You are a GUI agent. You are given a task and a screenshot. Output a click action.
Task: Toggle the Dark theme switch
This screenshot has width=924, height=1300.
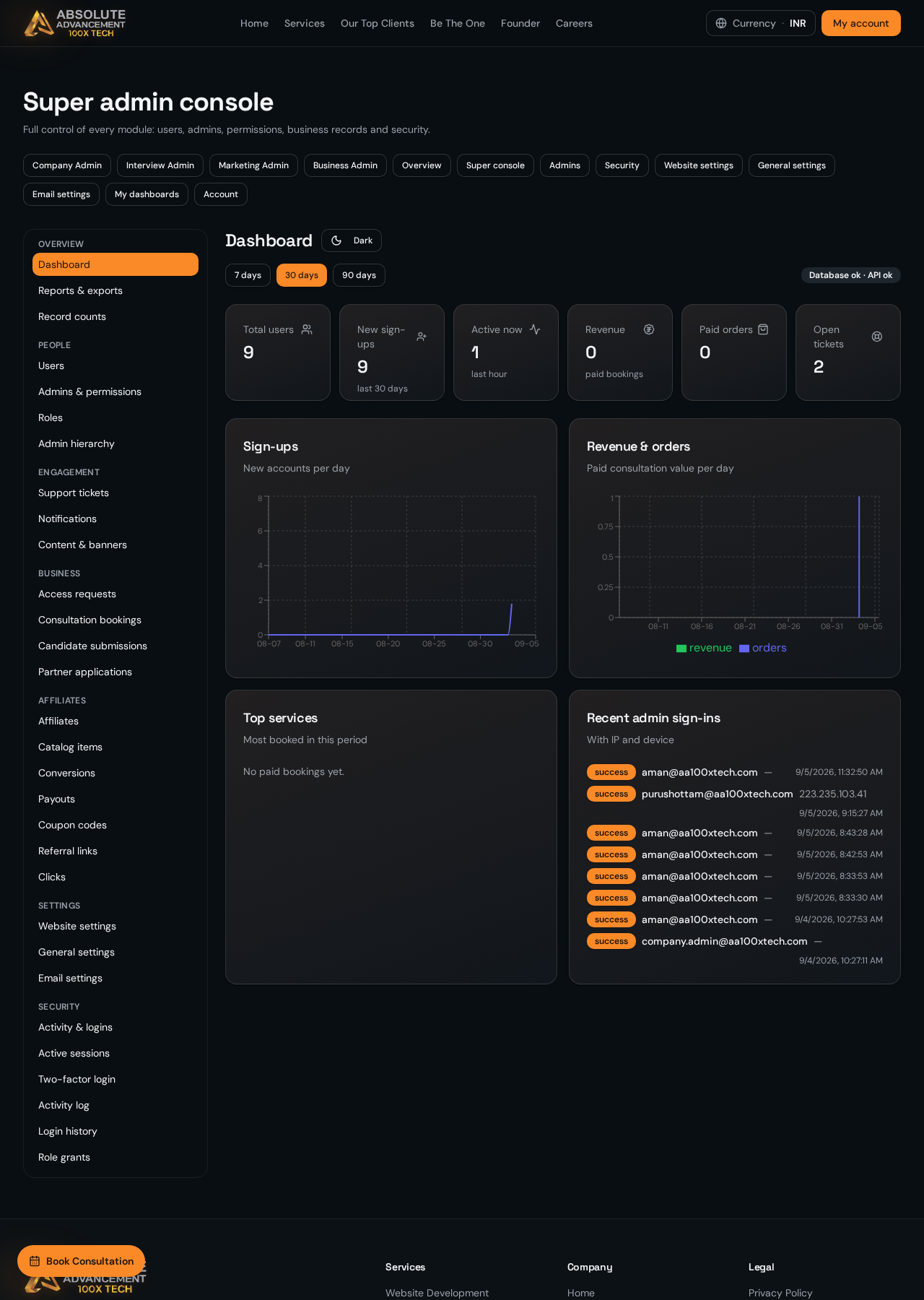click(352, 240)
